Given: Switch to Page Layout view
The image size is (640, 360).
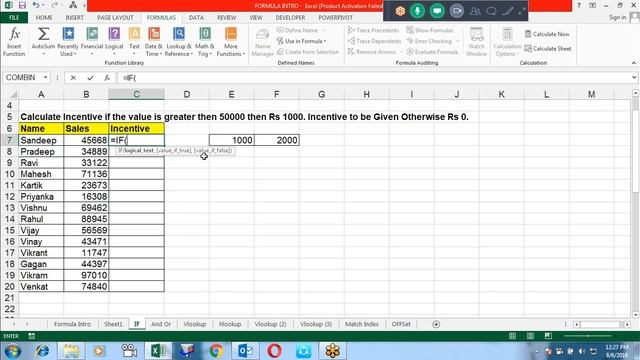Looking at the screenshot, I should [530, 336].
